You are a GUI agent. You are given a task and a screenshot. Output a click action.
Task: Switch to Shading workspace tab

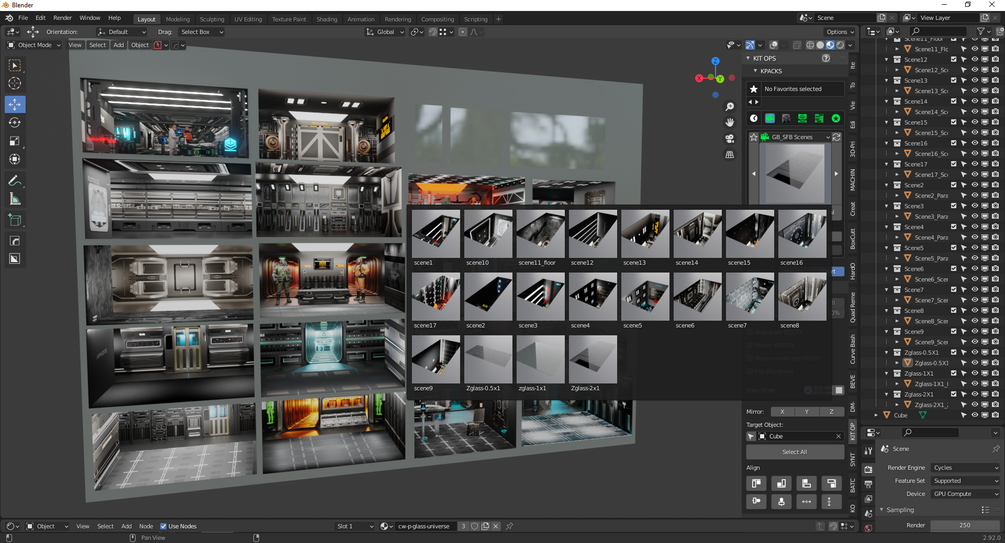click(327, 19)
